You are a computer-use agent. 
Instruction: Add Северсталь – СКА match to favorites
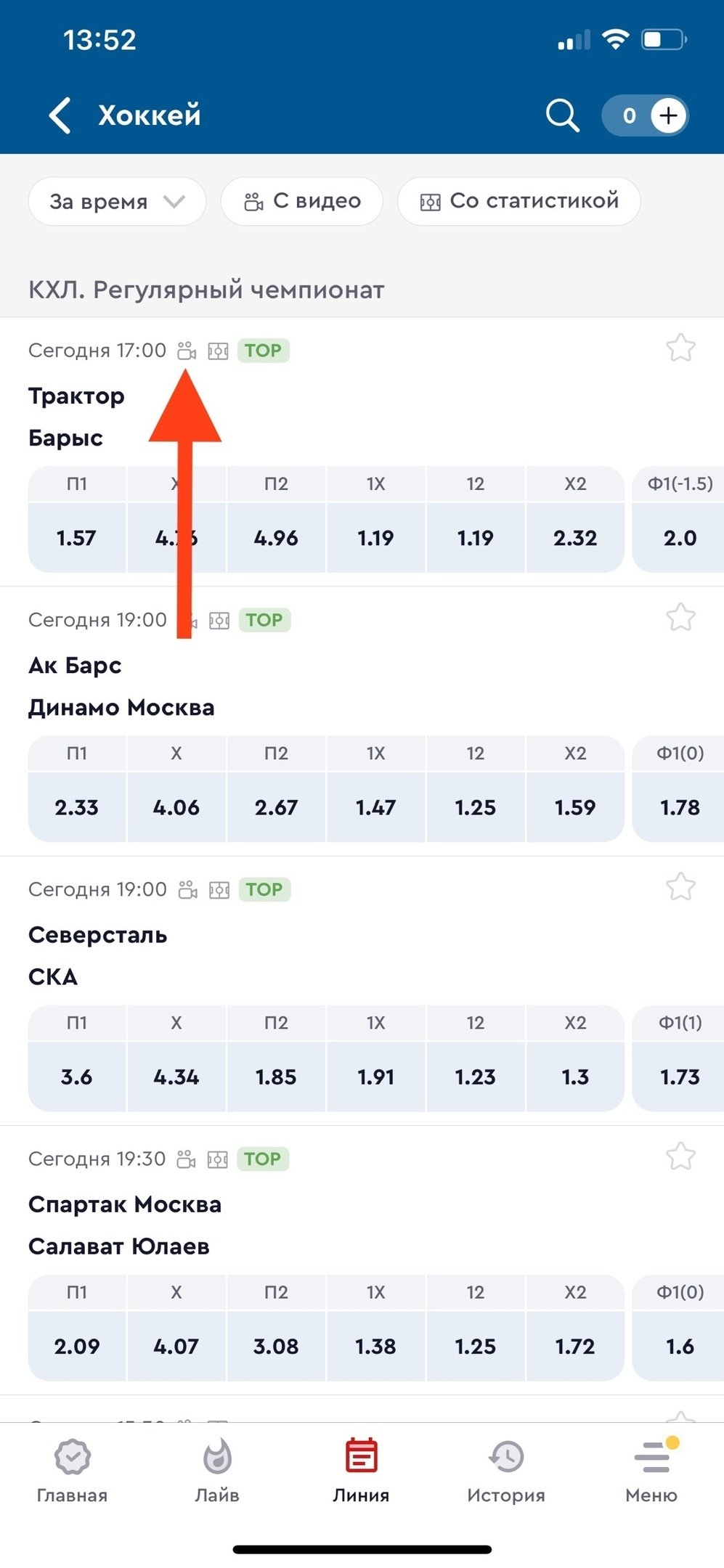pyautogui.click(x=680, y=887)
